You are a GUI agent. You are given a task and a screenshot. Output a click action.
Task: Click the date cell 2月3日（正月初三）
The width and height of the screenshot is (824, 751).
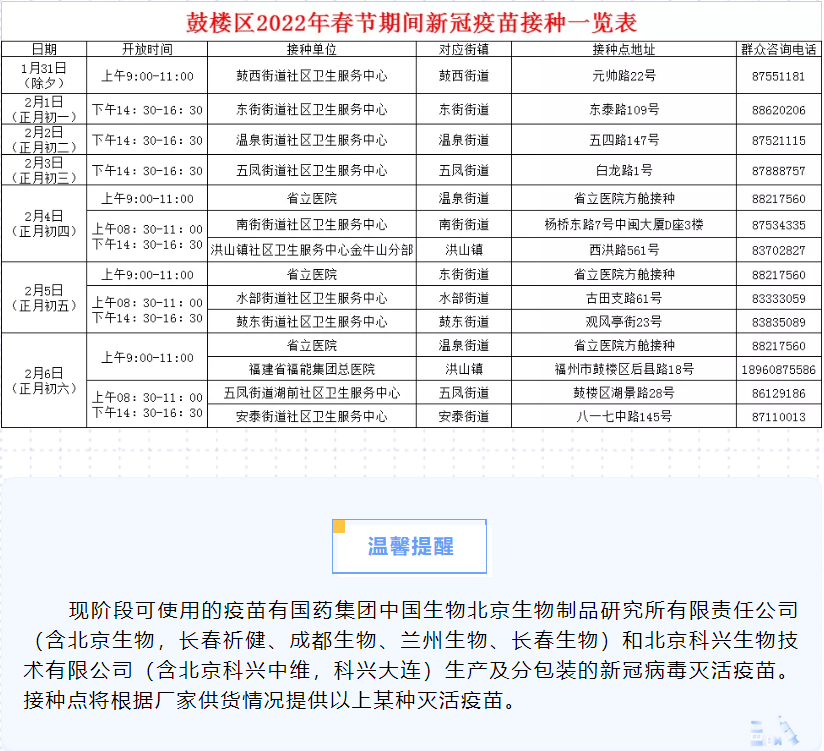pyautogui.click(x=44, y=170)
